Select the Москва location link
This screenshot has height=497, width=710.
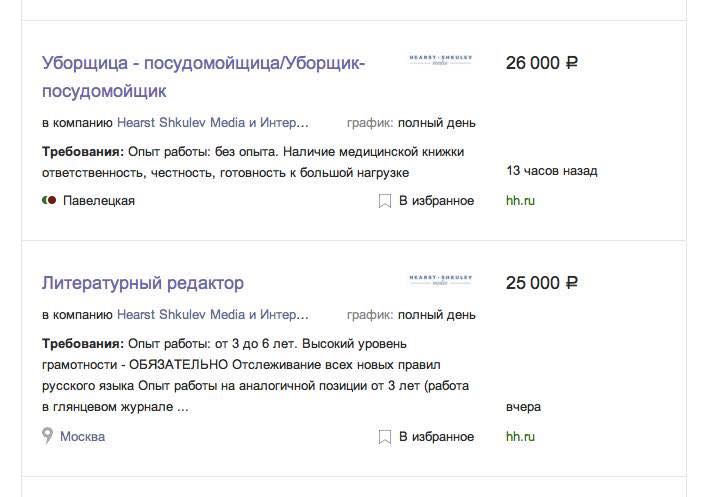(82, 437)
